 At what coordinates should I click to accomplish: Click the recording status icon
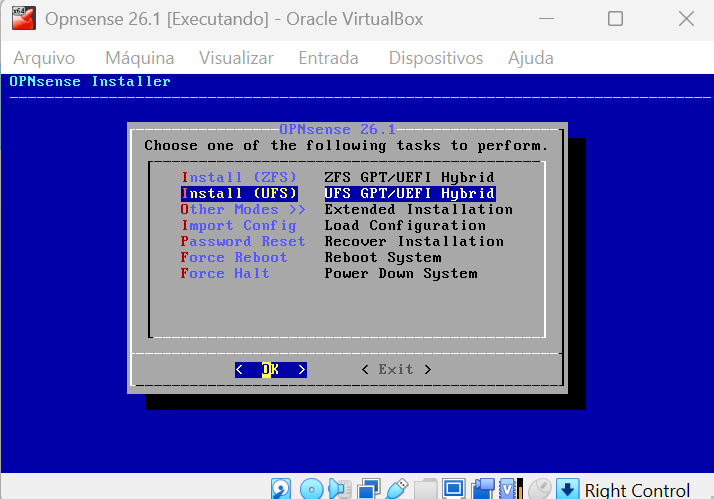click(483, 489)
